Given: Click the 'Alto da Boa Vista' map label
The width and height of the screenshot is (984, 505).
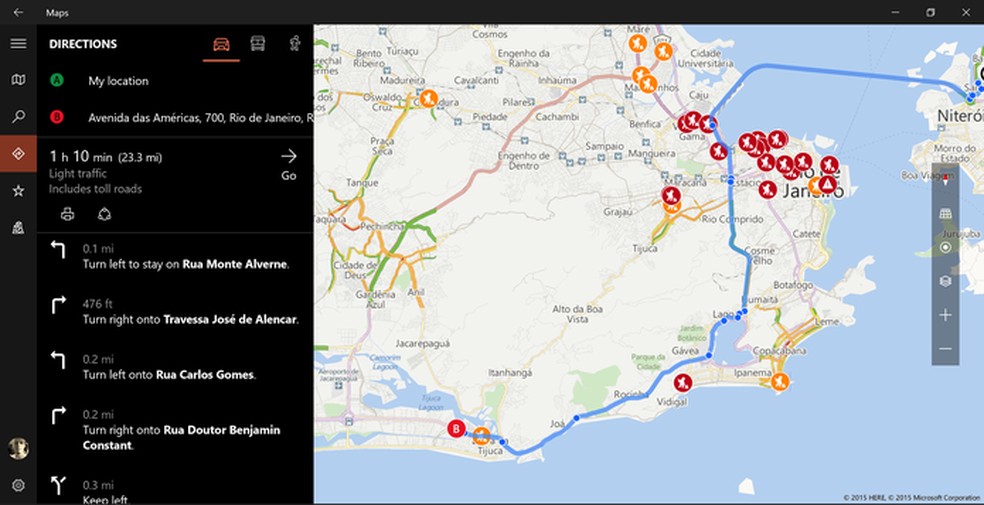Looking at the screenshot, I should (x=577, y=314).
